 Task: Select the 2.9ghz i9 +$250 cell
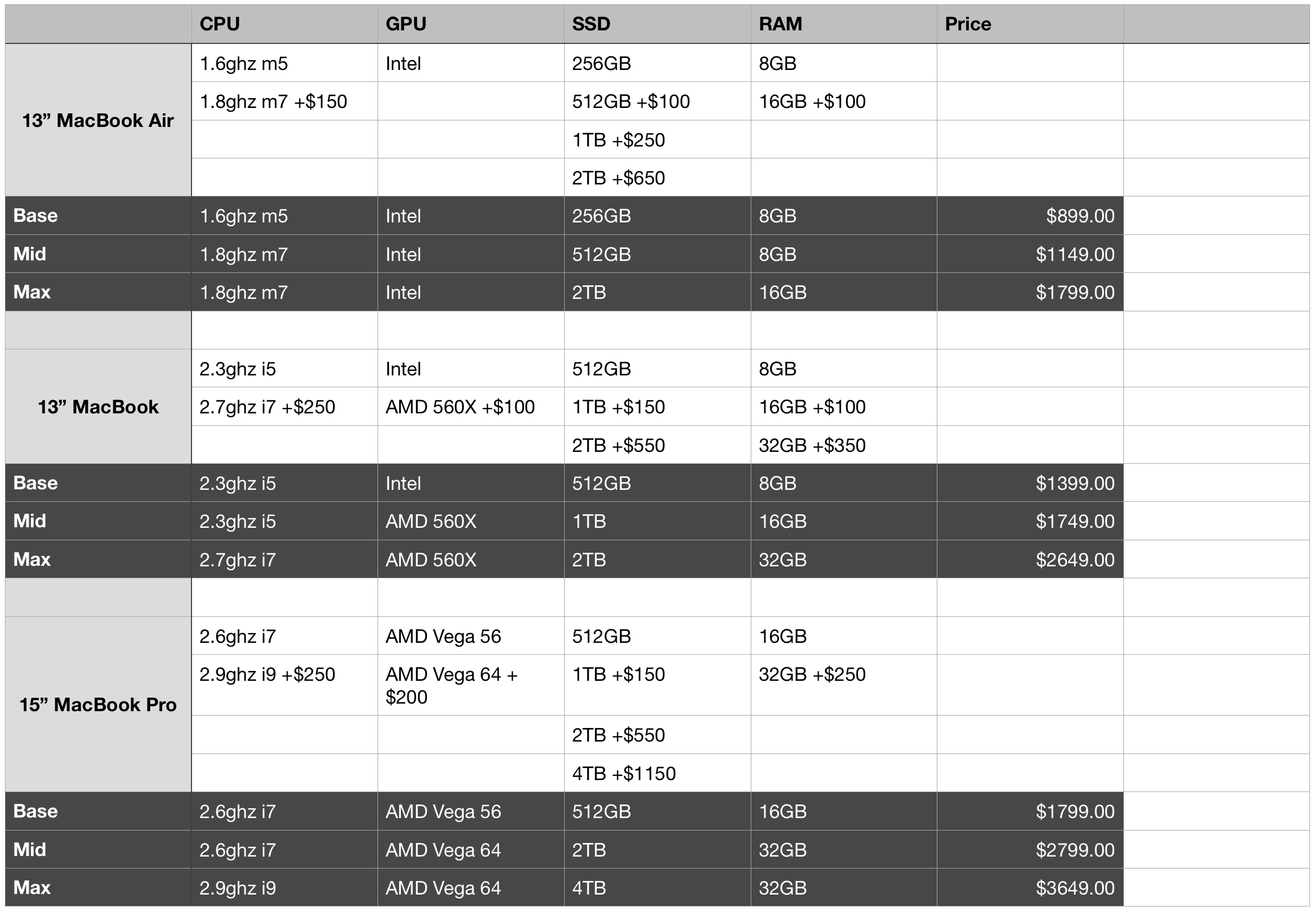[x=284, y=685]
